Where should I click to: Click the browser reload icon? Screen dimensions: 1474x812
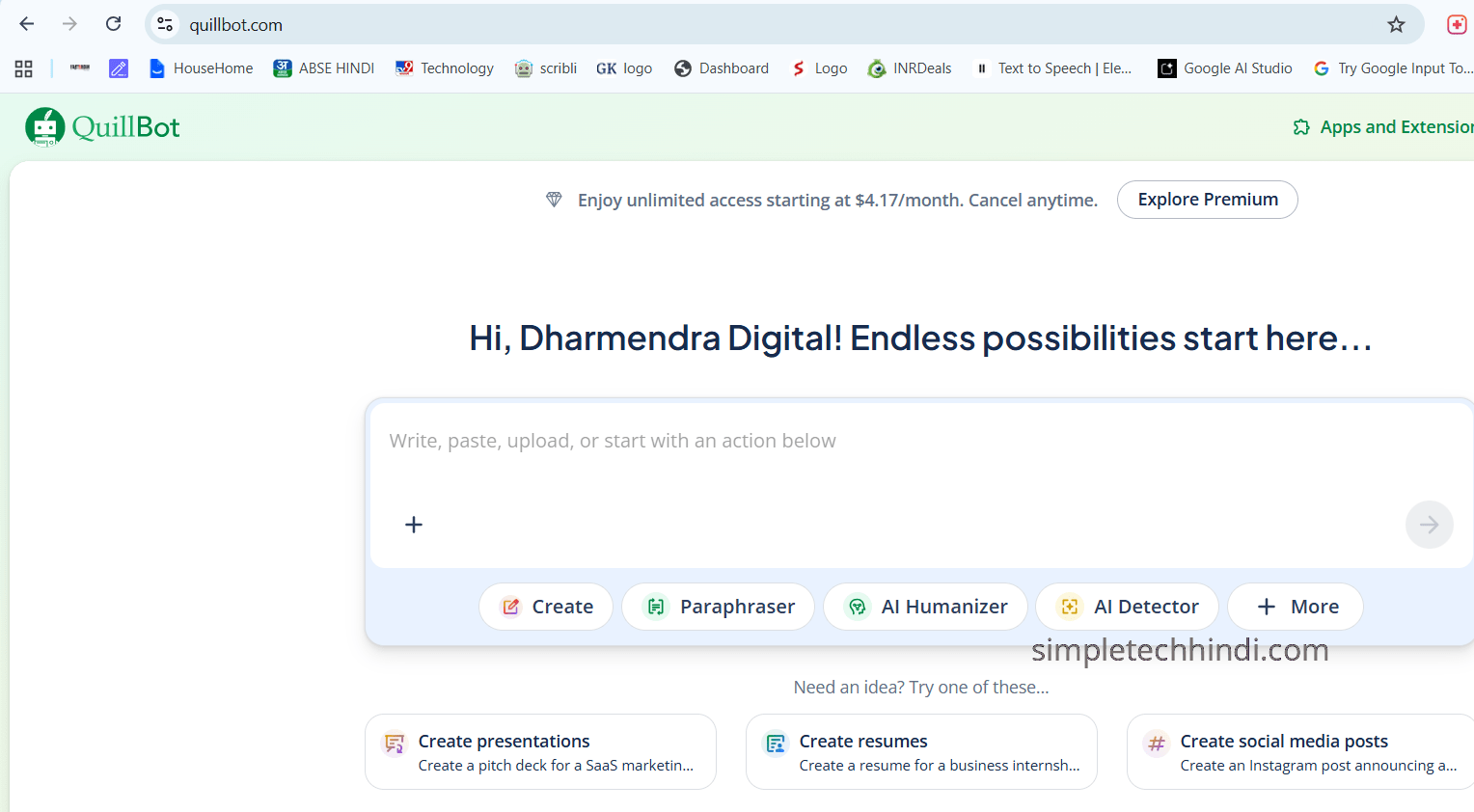coord(113,24)
